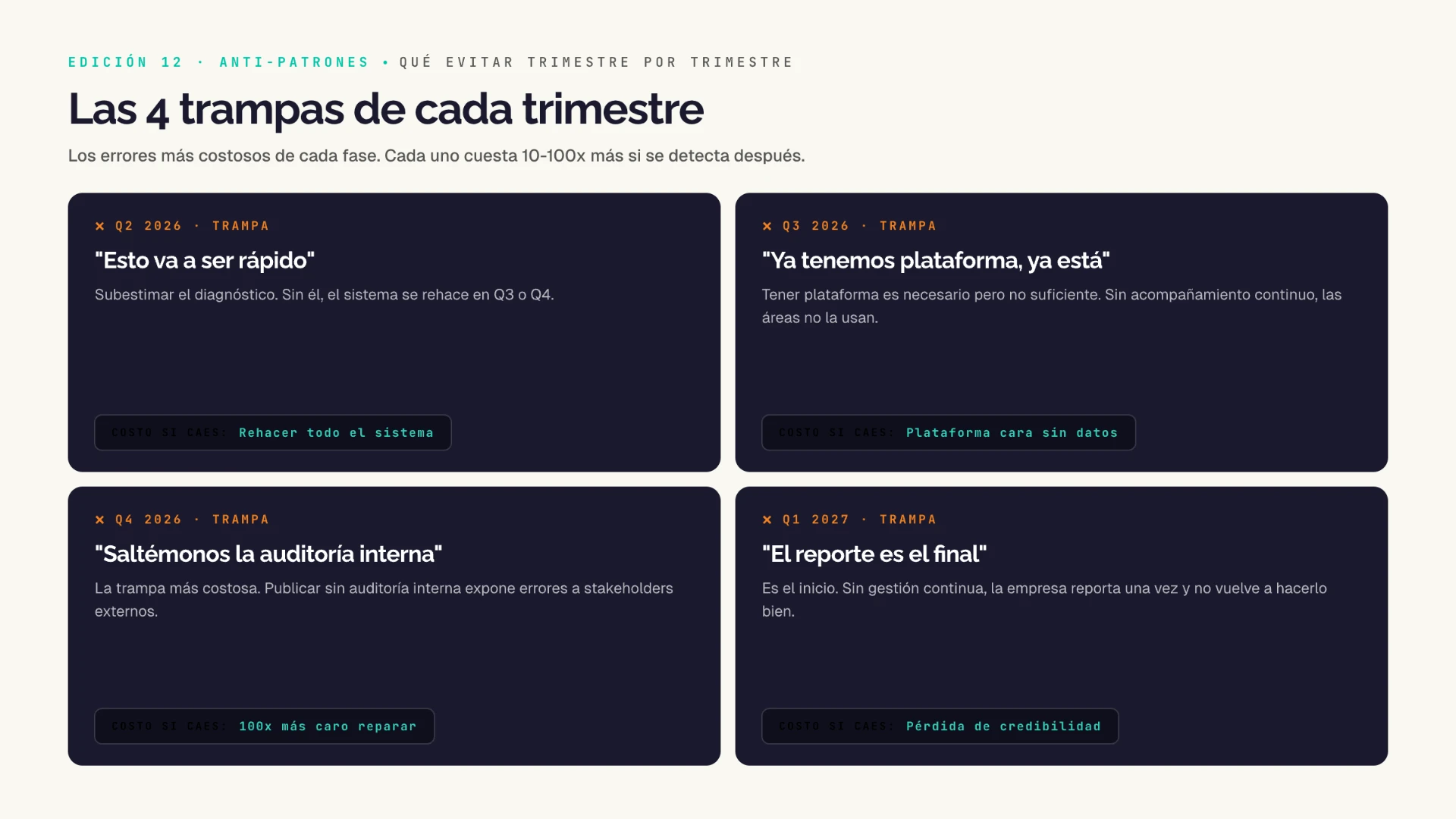The width and height of the screenshot is (1456, 819).
Task: Click the title "Ya tenemos plataforma, ya está"
Action: pyautogui.click(x=936, y=260)
